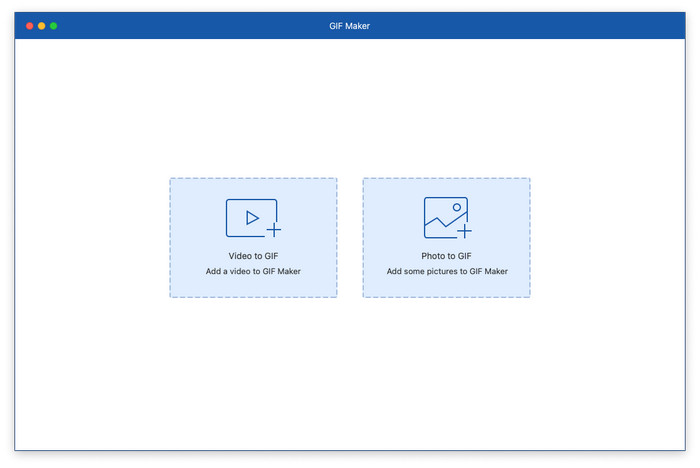Image resolution: width=700 pixels, height=468 pixels.
Task: Close the GIF Maker window with the red button
Action: pos(30,25)
